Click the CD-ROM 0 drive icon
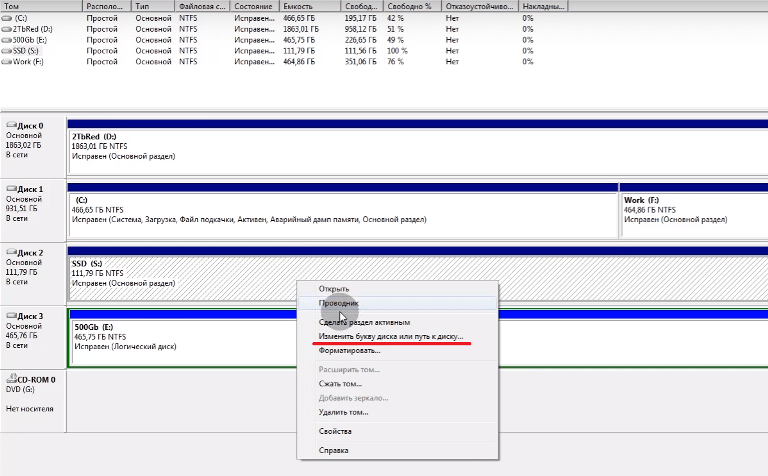The image size is (768, 476). [11, 380]
